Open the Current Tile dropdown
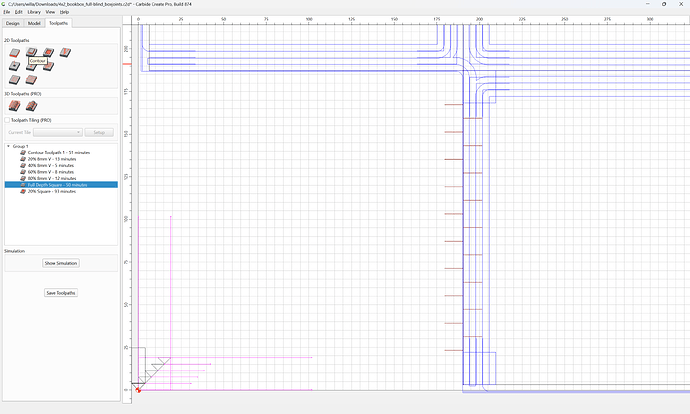The height and width of the screenshot is (414, 690). tap(58, 132)
